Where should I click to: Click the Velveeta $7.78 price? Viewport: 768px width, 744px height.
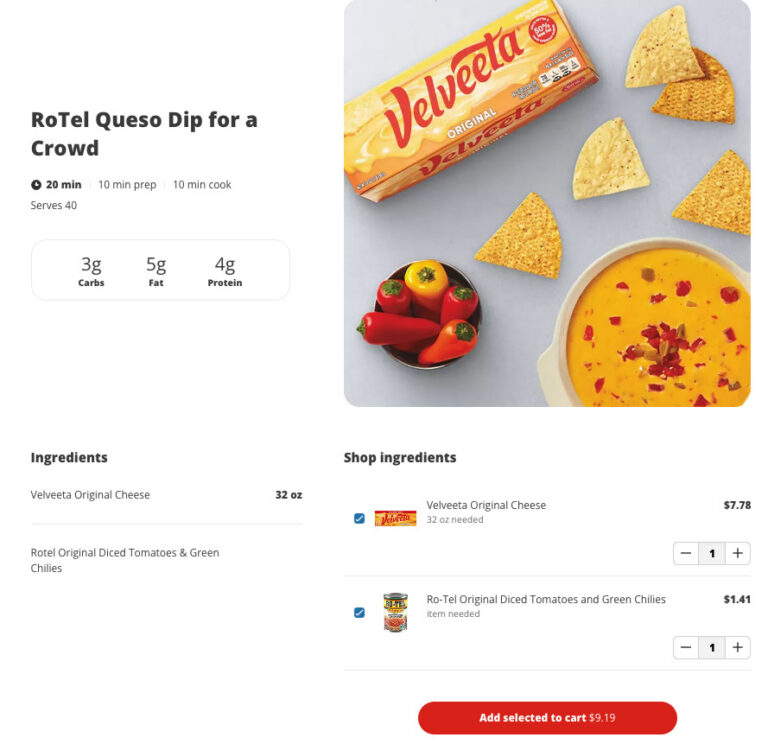click(737, 505)
